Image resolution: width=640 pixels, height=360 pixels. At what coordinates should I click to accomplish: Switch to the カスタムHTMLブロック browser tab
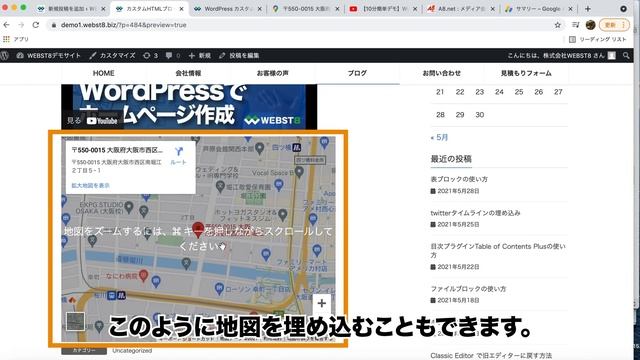(149, 9)
